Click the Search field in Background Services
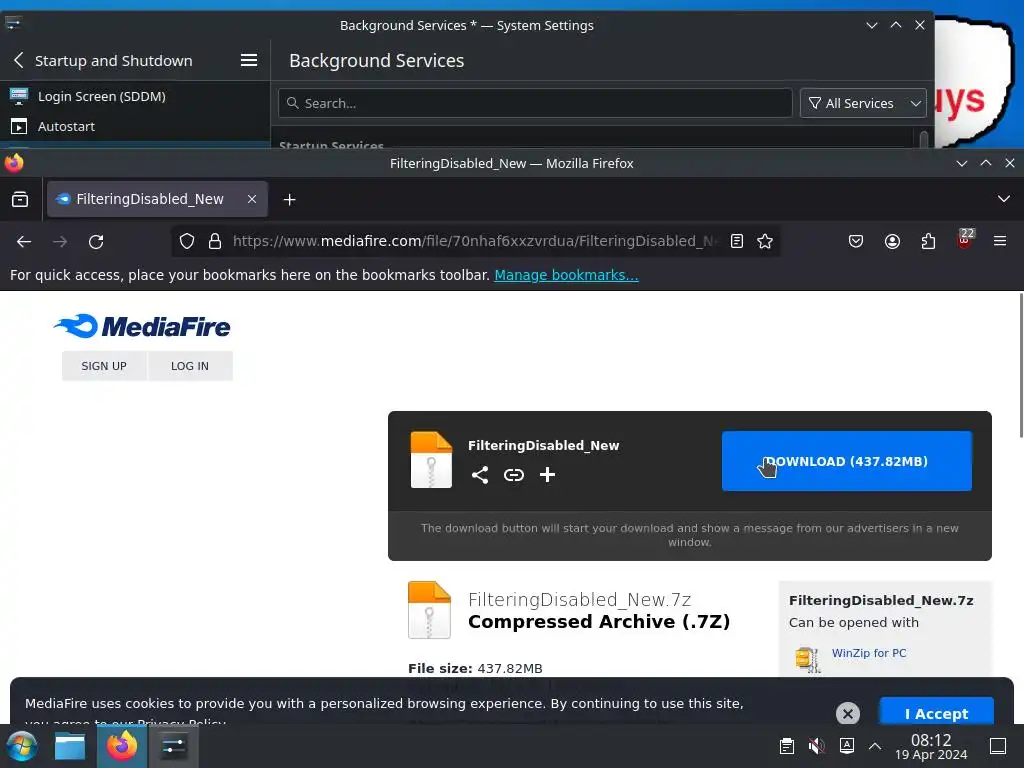The image size is (1024, 768). coord(535,103)
